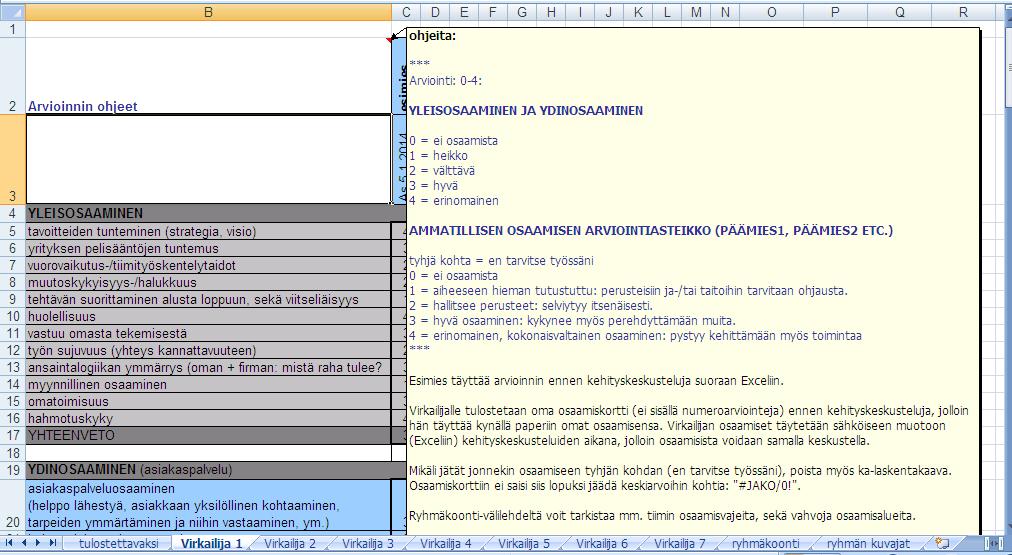Click the red comment indicator in cell B2
The image size is (1012, 555).
[389, 40]
